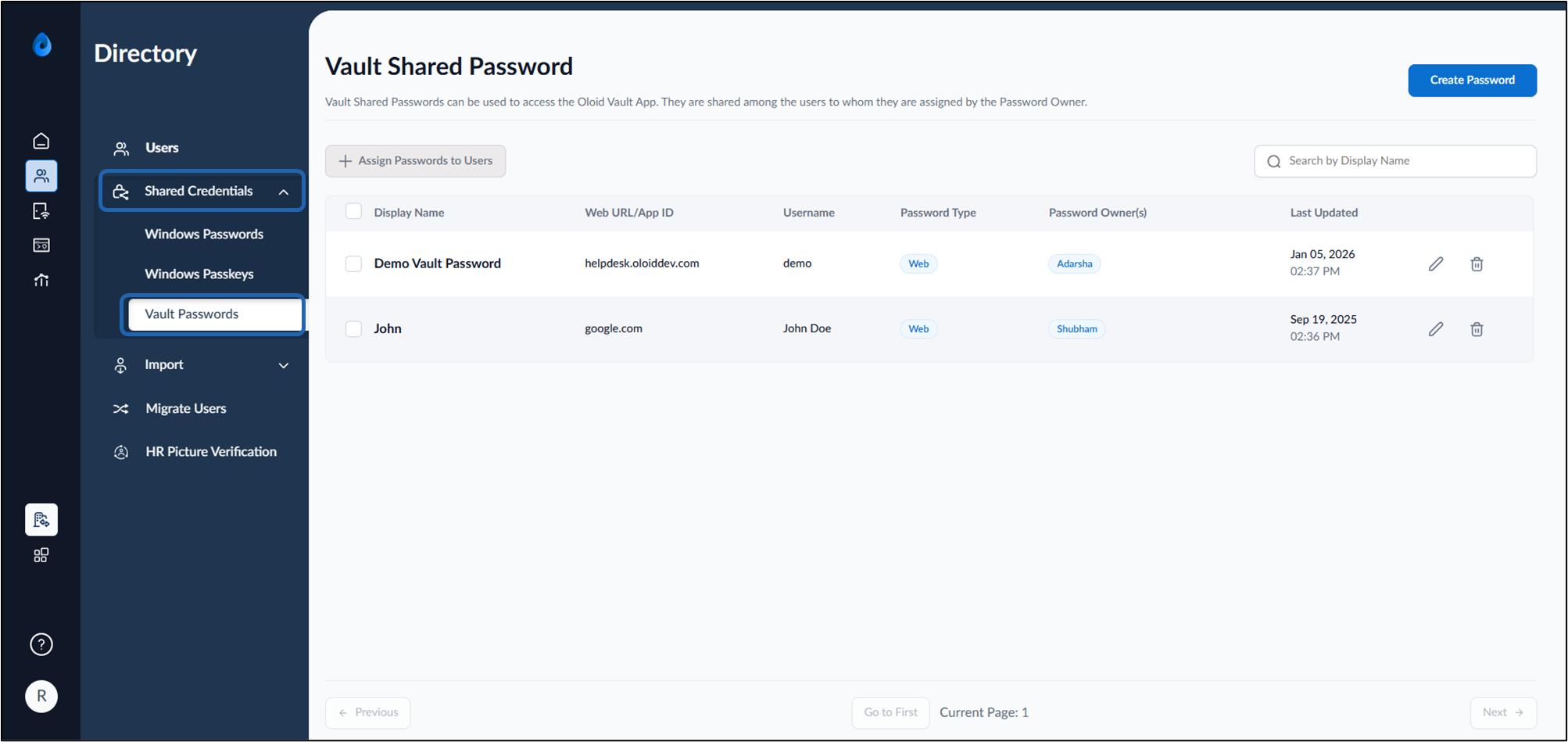
Task: Click the Adarsha owner tag
Action: coord(1074,263)
